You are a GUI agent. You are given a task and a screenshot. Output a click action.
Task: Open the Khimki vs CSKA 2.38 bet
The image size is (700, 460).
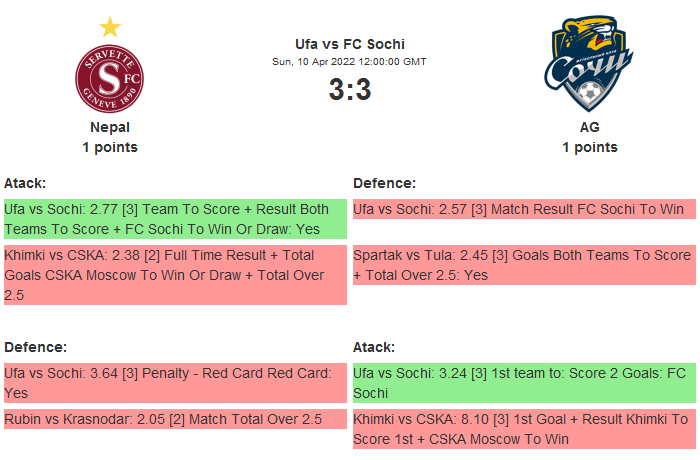[175, 275]
